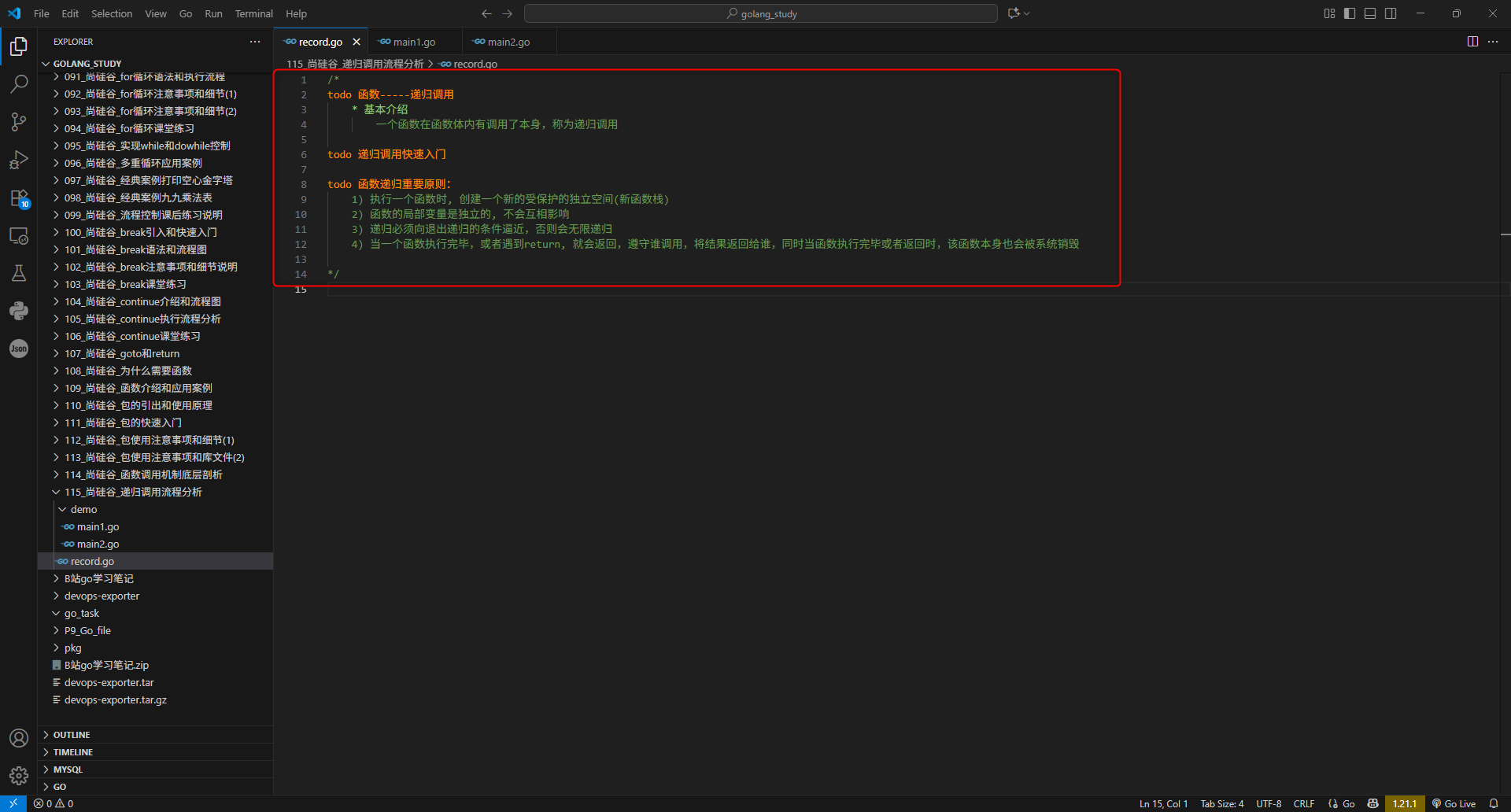Go back in navigation history
The height and width of the screenshot is (812, 1511).
[x=486, y=13]
